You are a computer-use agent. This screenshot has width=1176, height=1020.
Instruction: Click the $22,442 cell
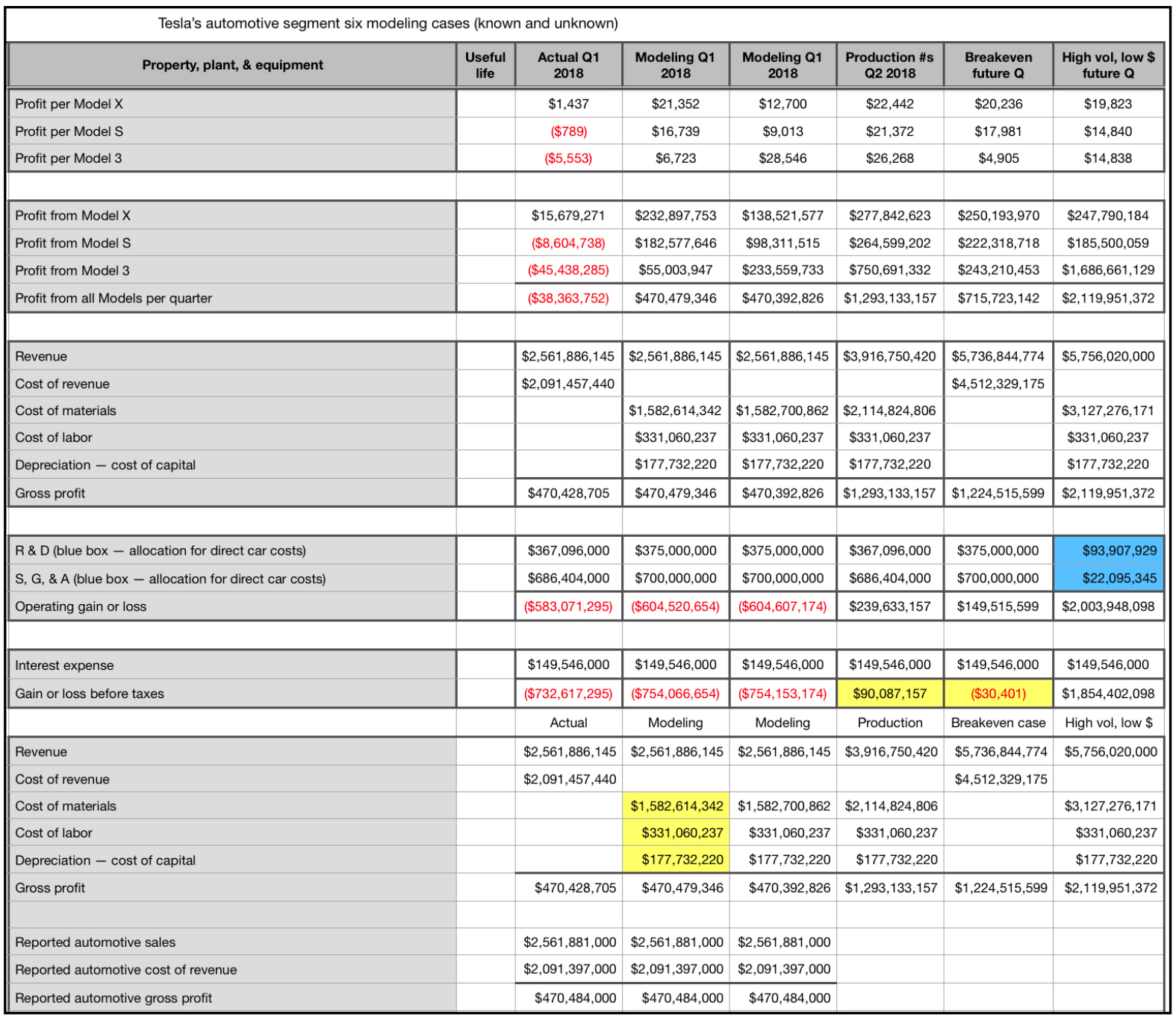(889, 104)
